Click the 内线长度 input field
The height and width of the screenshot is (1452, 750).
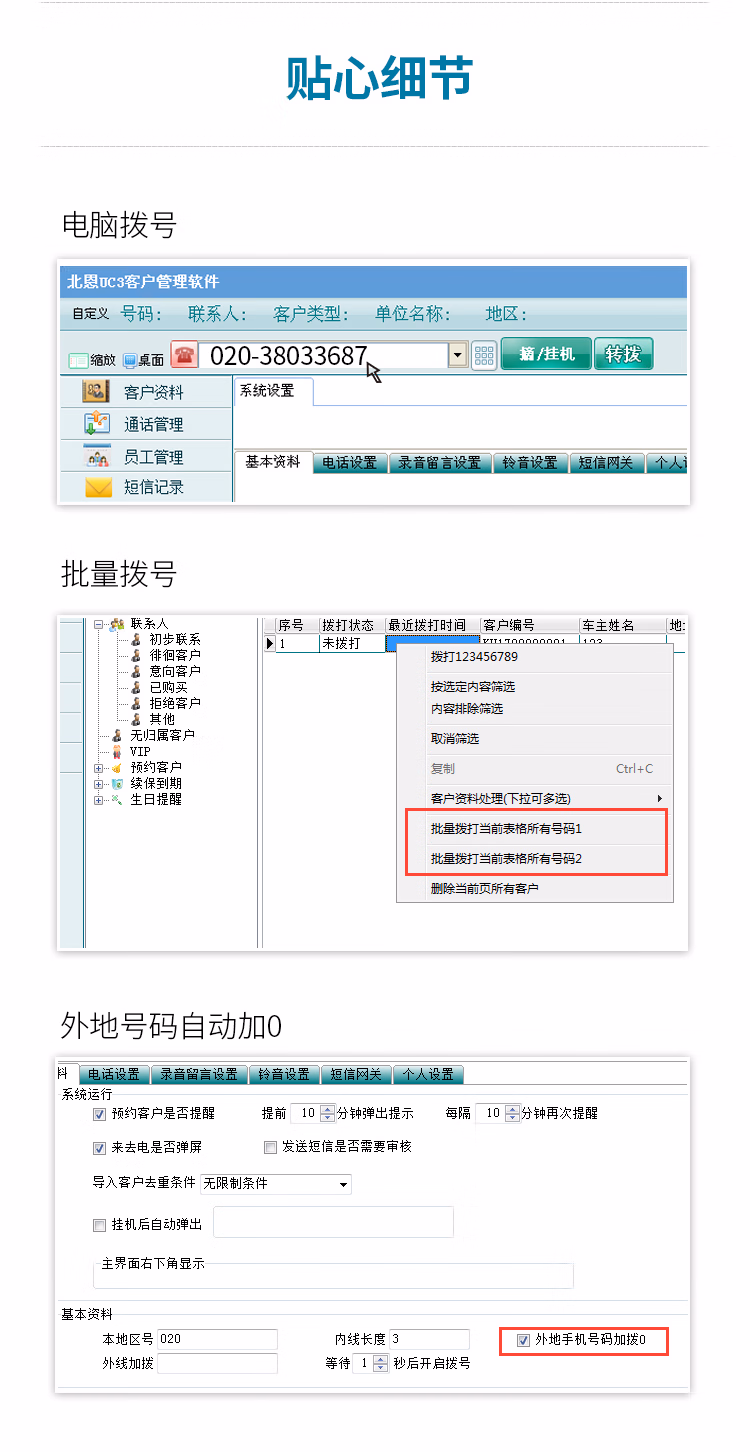click(429, 1340)
